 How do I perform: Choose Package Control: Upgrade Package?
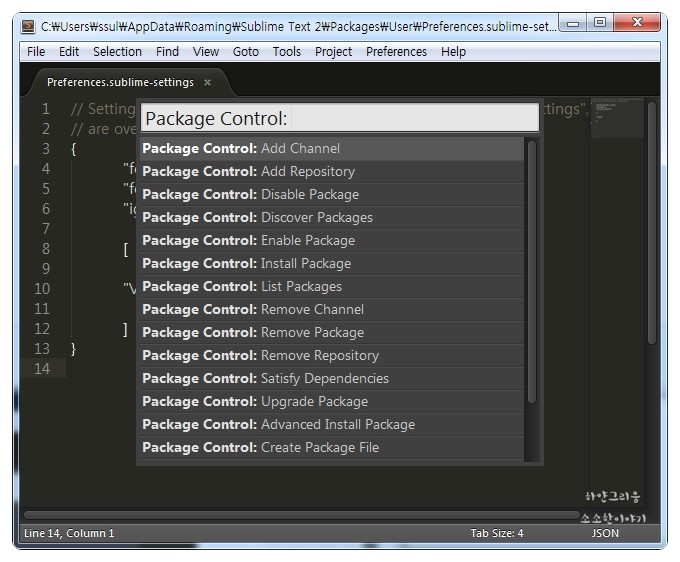[332, 402]
